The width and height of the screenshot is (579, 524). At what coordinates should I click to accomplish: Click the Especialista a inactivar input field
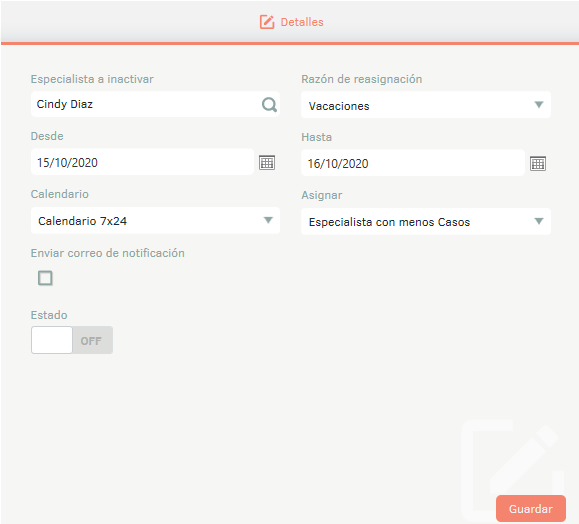coord(155,104)
